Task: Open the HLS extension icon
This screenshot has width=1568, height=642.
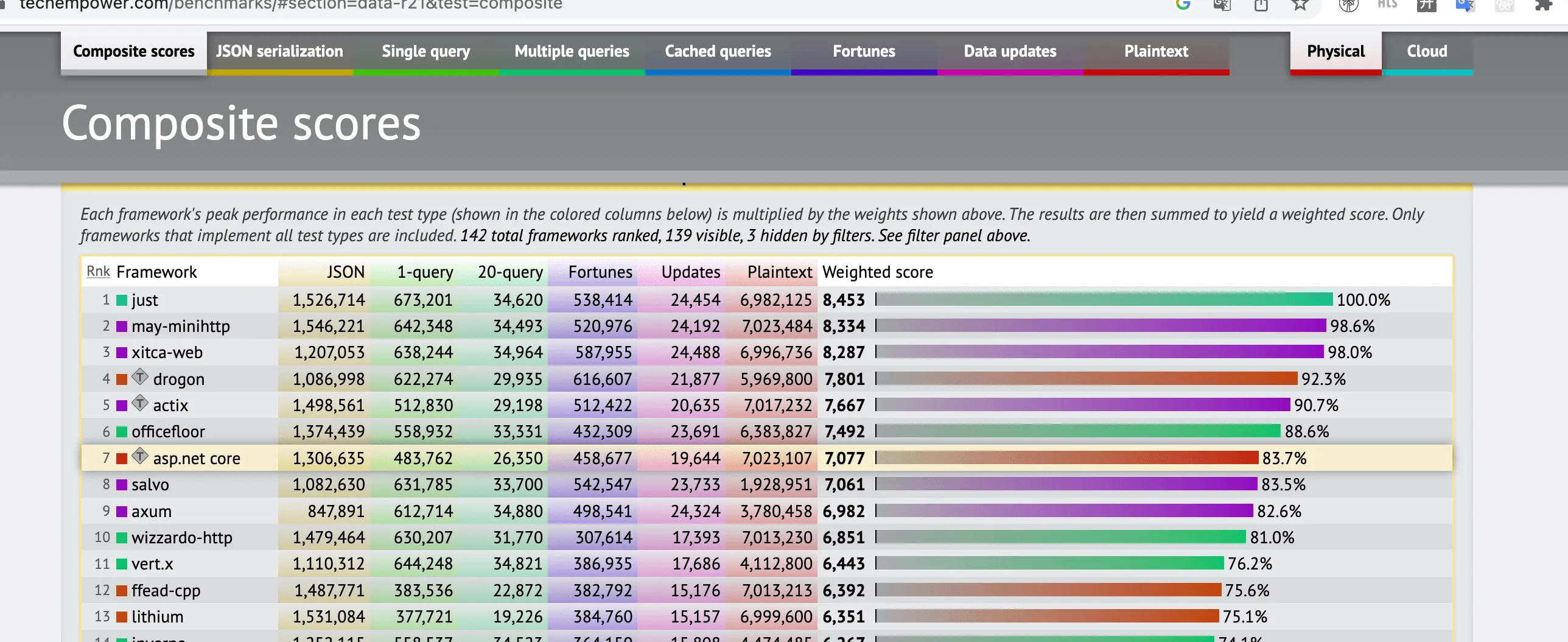Action: tap(1387, 5)
